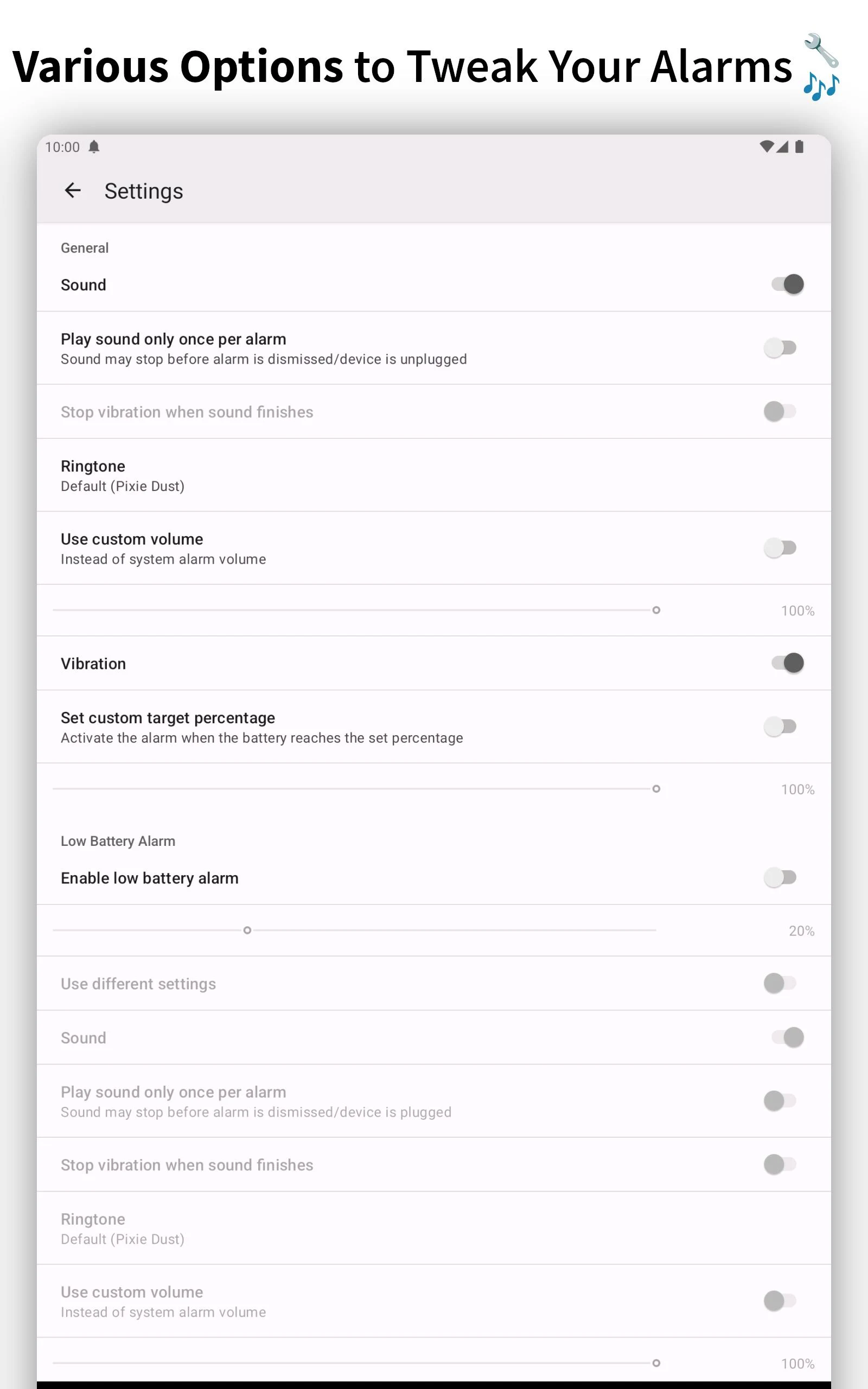Turn off the General Sound switch
Image resolution: width=868 pixels, height=1389 pixels.
(787, 284)
